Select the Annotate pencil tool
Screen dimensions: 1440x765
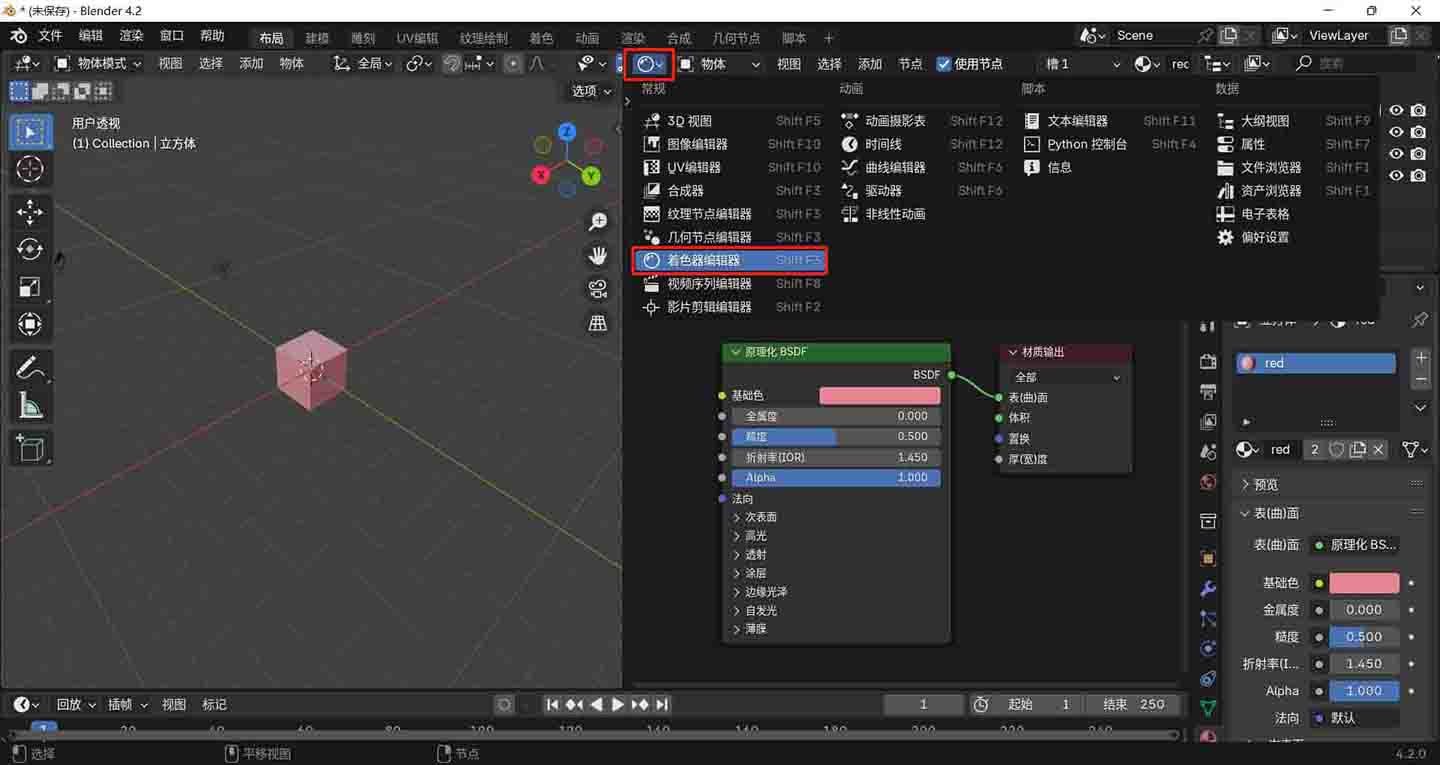pyautogui.click(x=30, y=368)
